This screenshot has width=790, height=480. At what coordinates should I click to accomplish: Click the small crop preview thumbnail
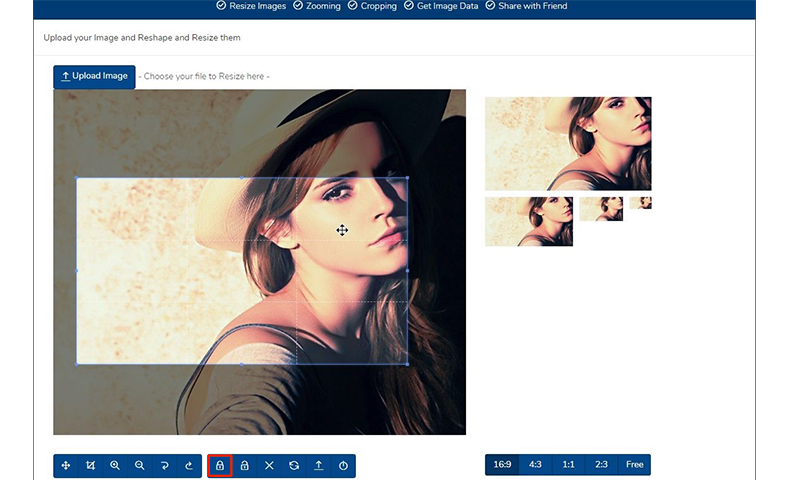point(601,209)
